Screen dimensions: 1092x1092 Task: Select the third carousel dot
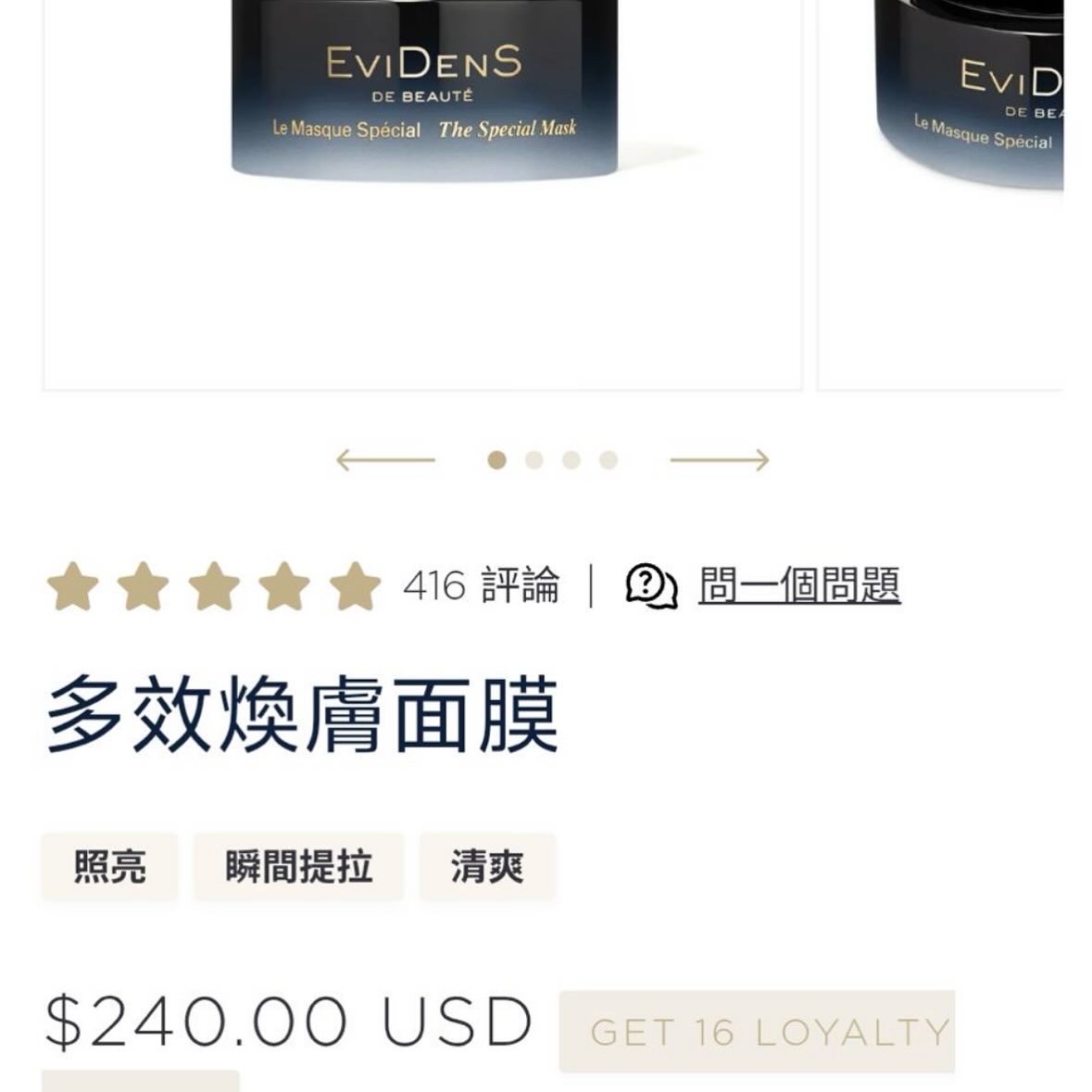571,460
